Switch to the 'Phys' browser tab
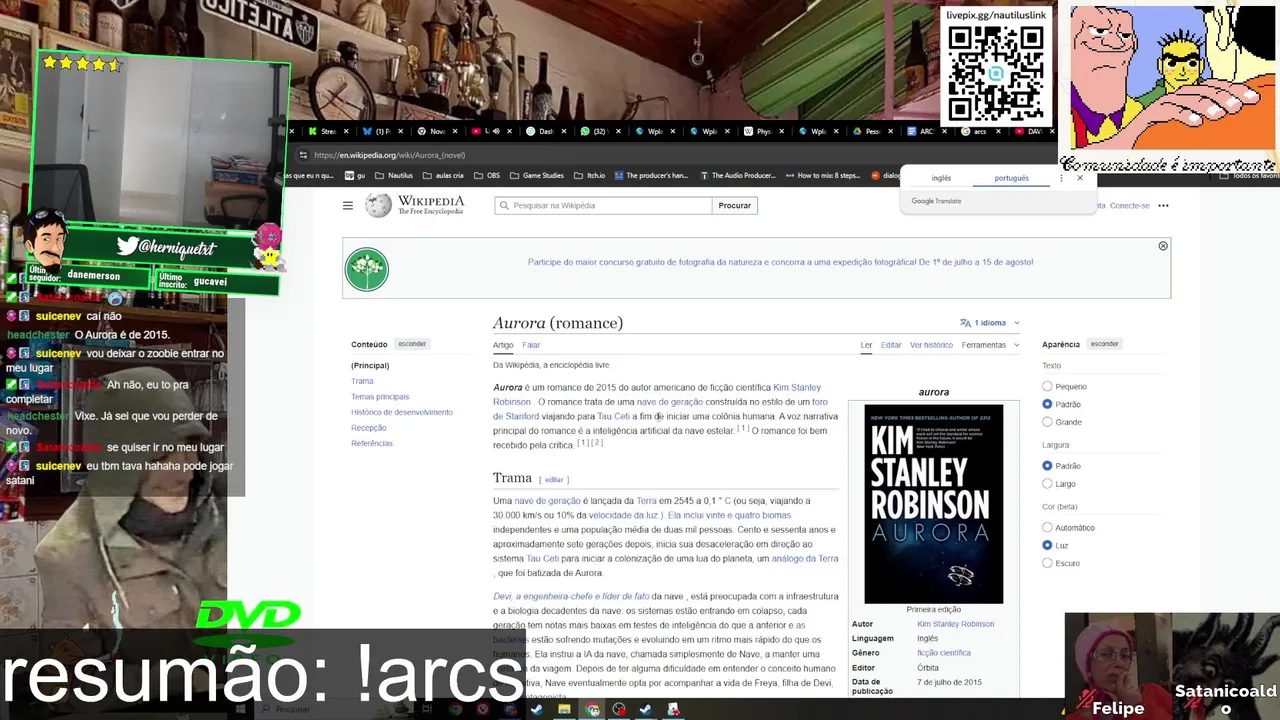Viewport: 1280px width, 720px height. click(763, 131)
